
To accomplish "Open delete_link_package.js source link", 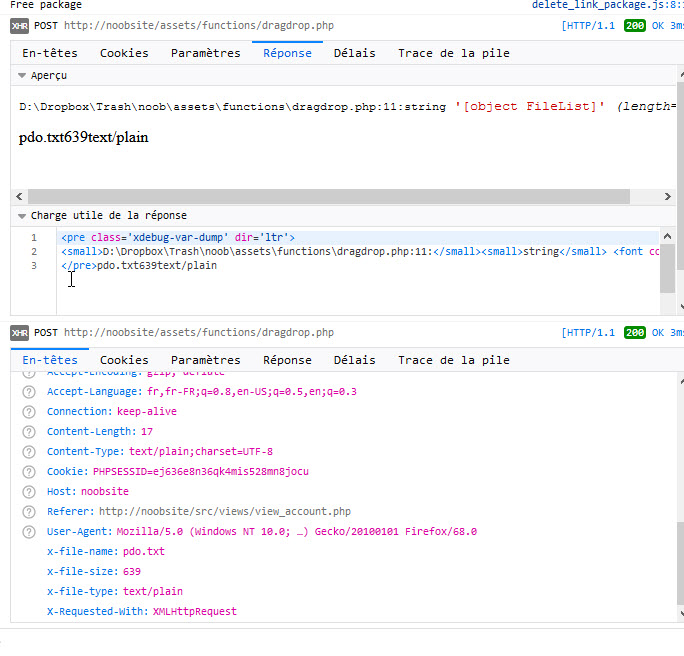I will [608, 5].
